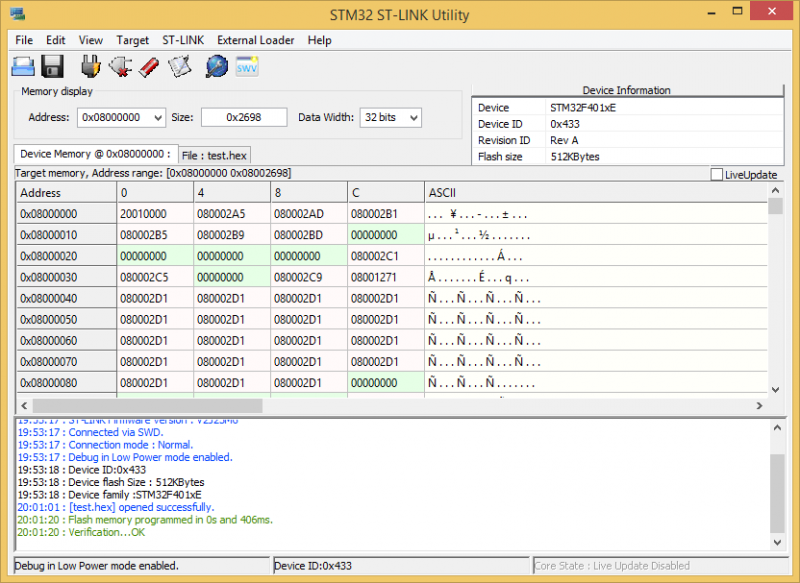Select green 00000000 cell in row 0x08000010
The width and height of the screenshot is (800, 583).
pyautogui.click(x=386, y=235)
